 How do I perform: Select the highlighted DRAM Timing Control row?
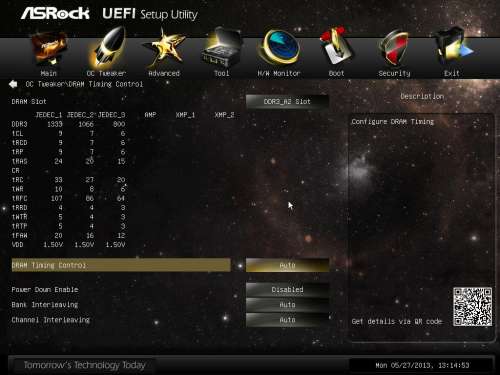(121, 265)
